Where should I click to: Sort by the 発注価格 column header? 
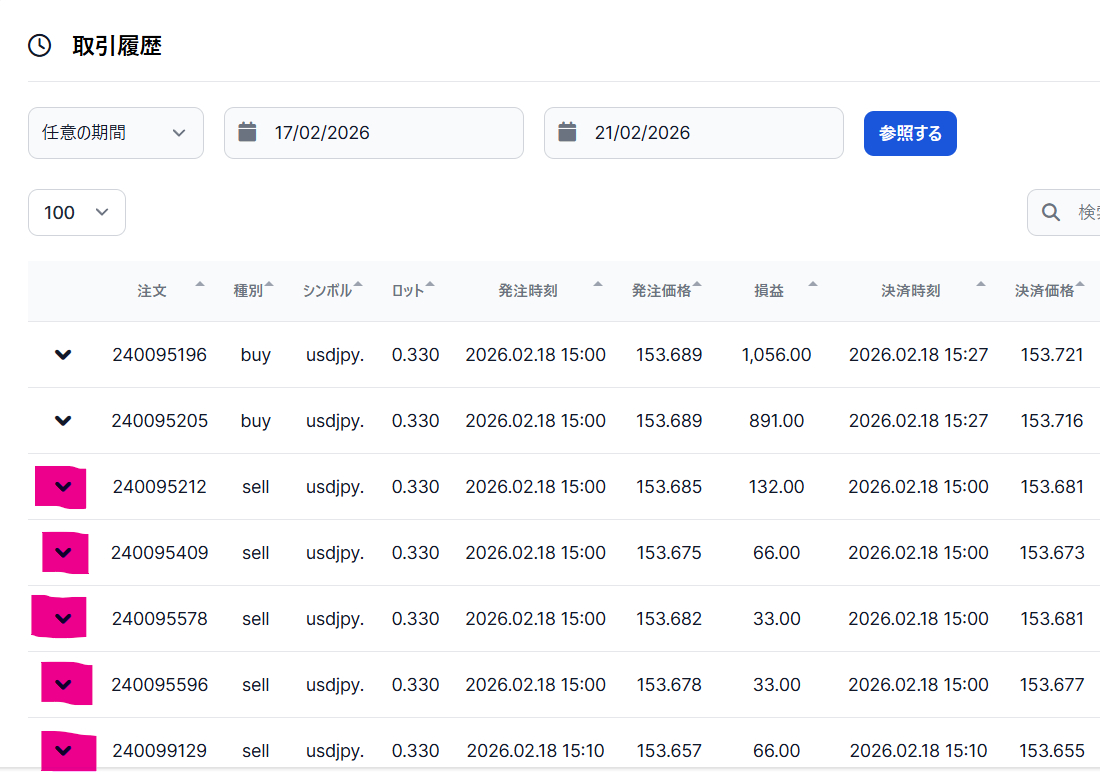click(661, 290)
